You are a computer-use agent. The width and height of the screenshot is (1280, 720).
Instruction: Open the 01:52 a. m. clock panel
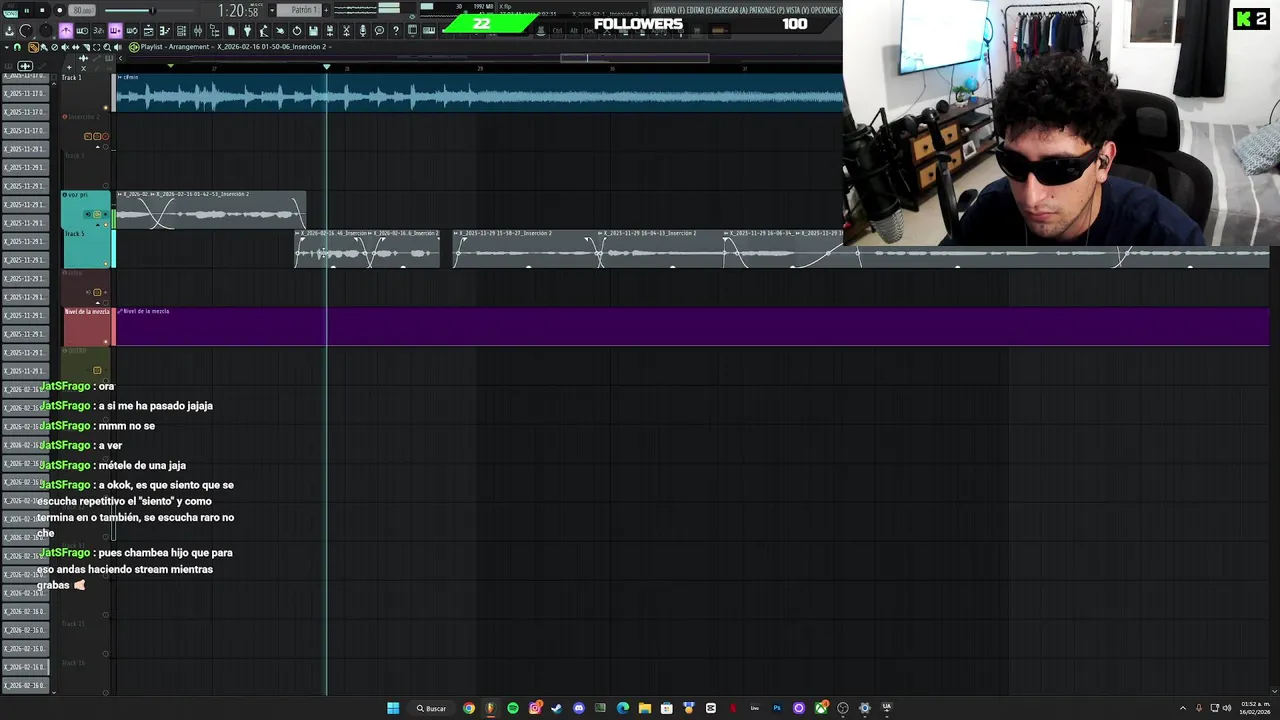1255,708
